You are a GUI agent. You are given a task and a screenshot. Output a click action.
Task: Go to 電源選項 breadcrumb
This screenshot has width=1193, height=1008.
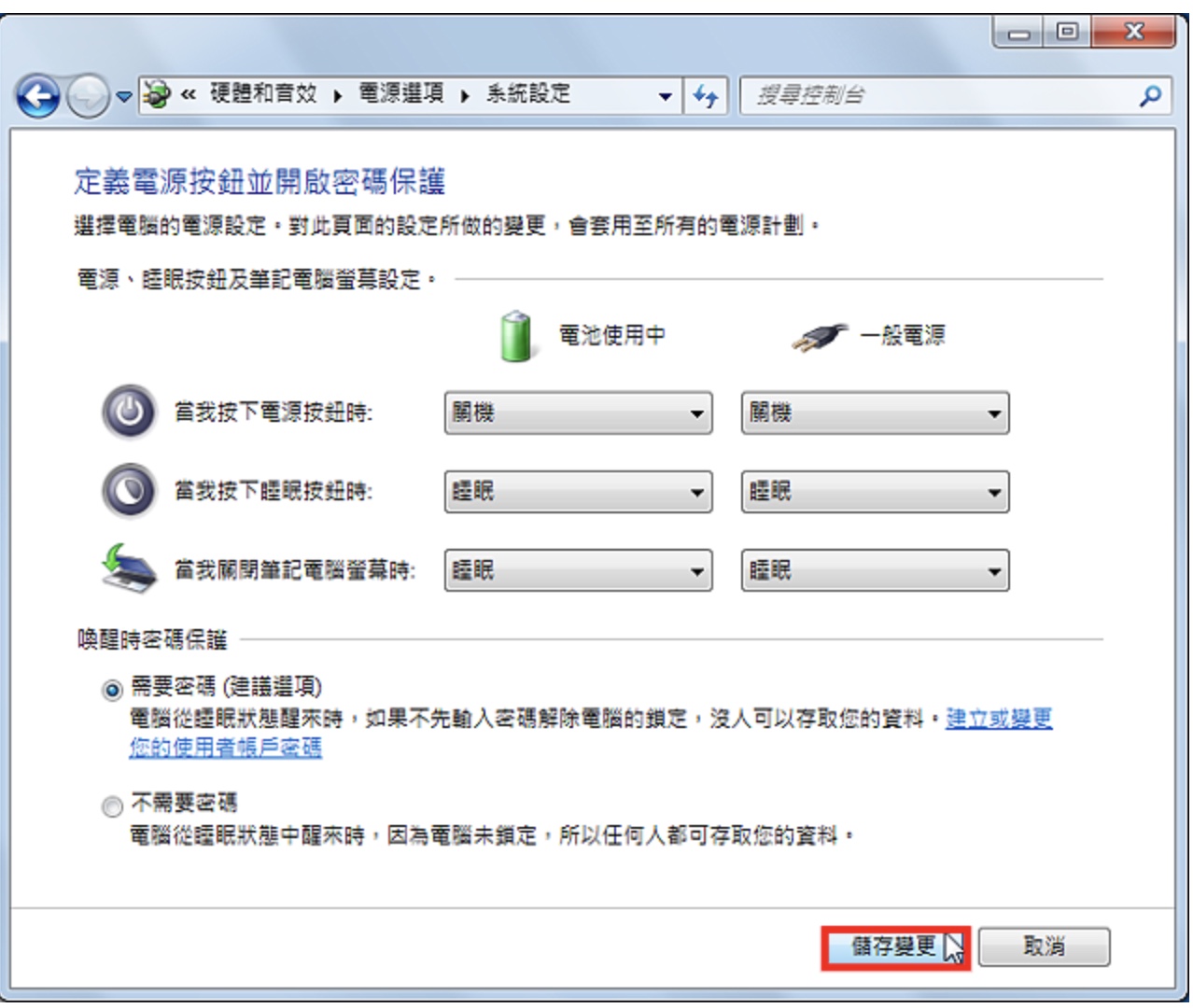tap(401, 93)
